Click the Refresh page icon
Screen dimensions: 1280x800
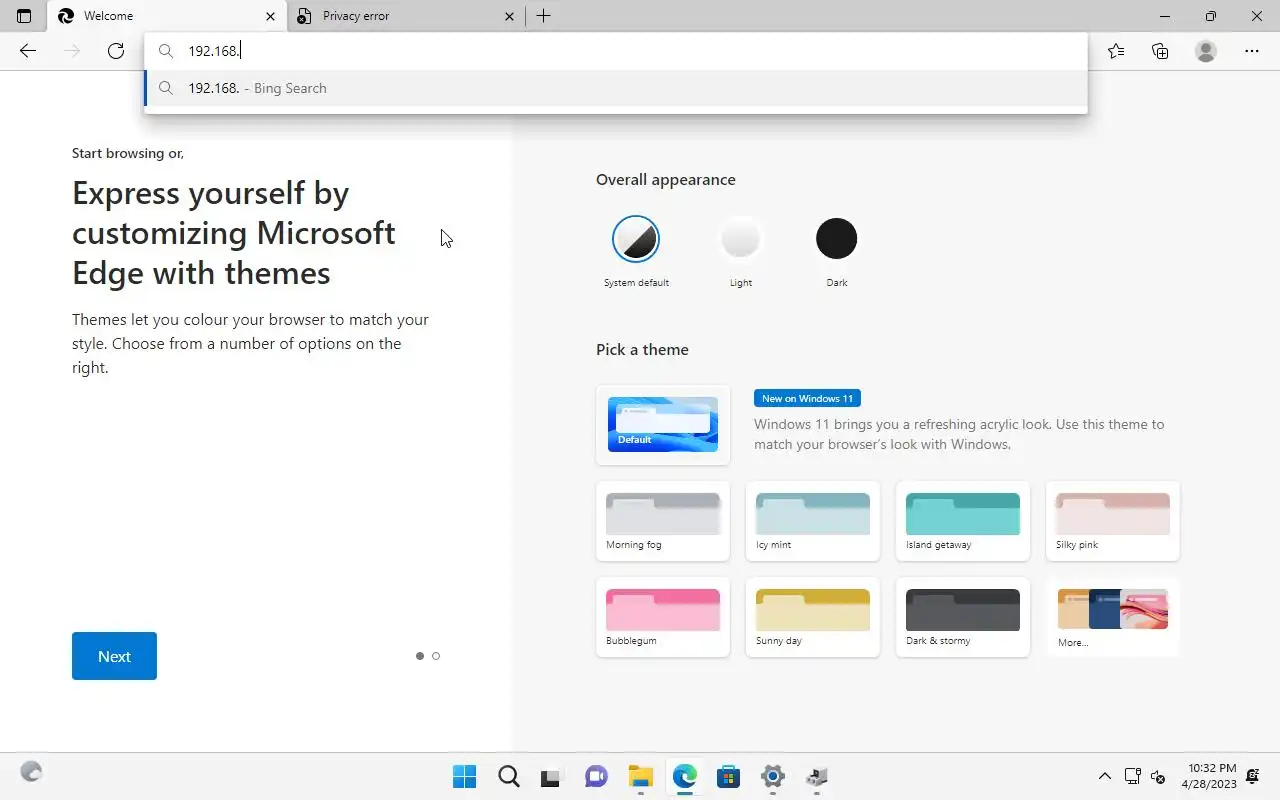point(116,51)
